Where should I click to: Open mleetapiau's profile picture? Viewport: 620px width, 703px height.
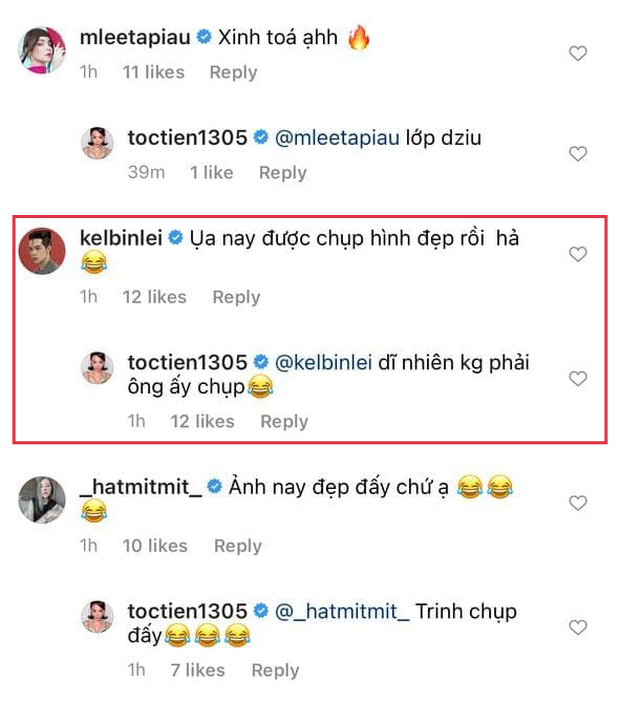[43, 51]
